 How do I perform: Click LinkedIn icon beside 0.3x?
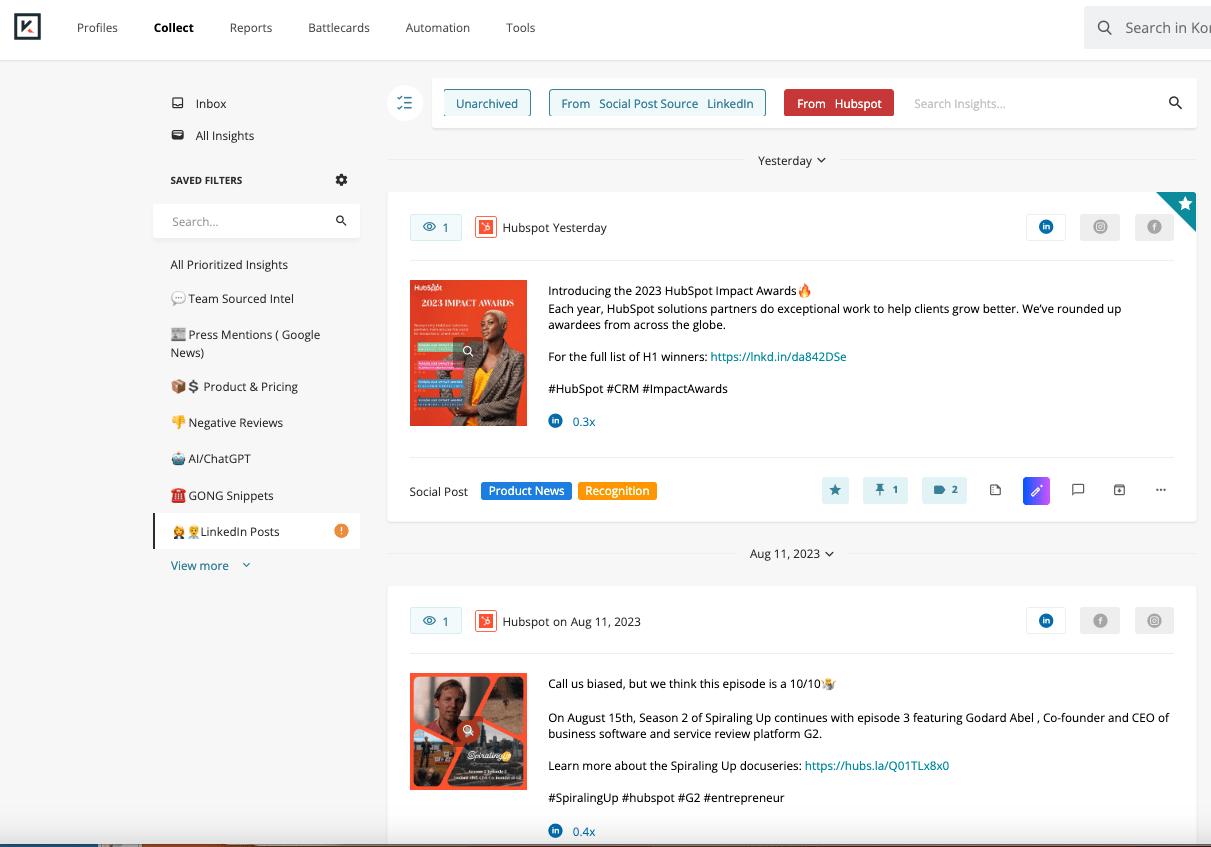(556, 421)
